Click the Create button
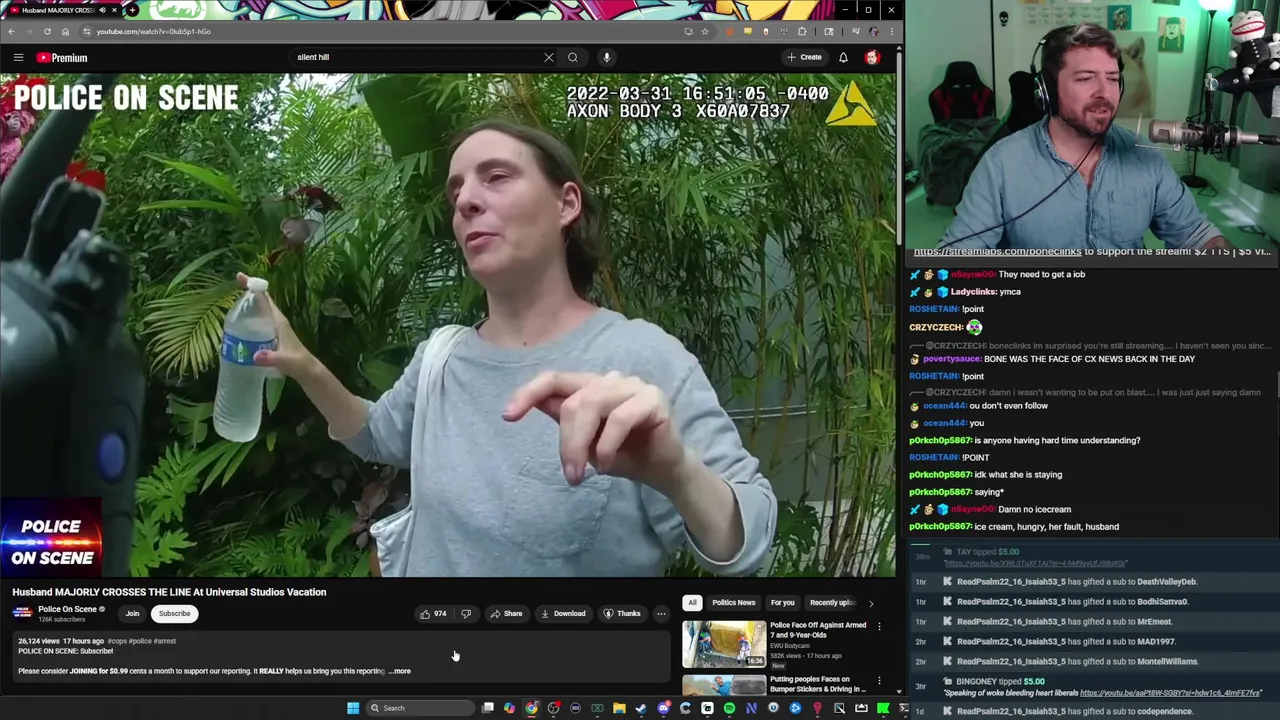Image resolution: width=1280 pixels, height=720 pixels. (804, 58)
